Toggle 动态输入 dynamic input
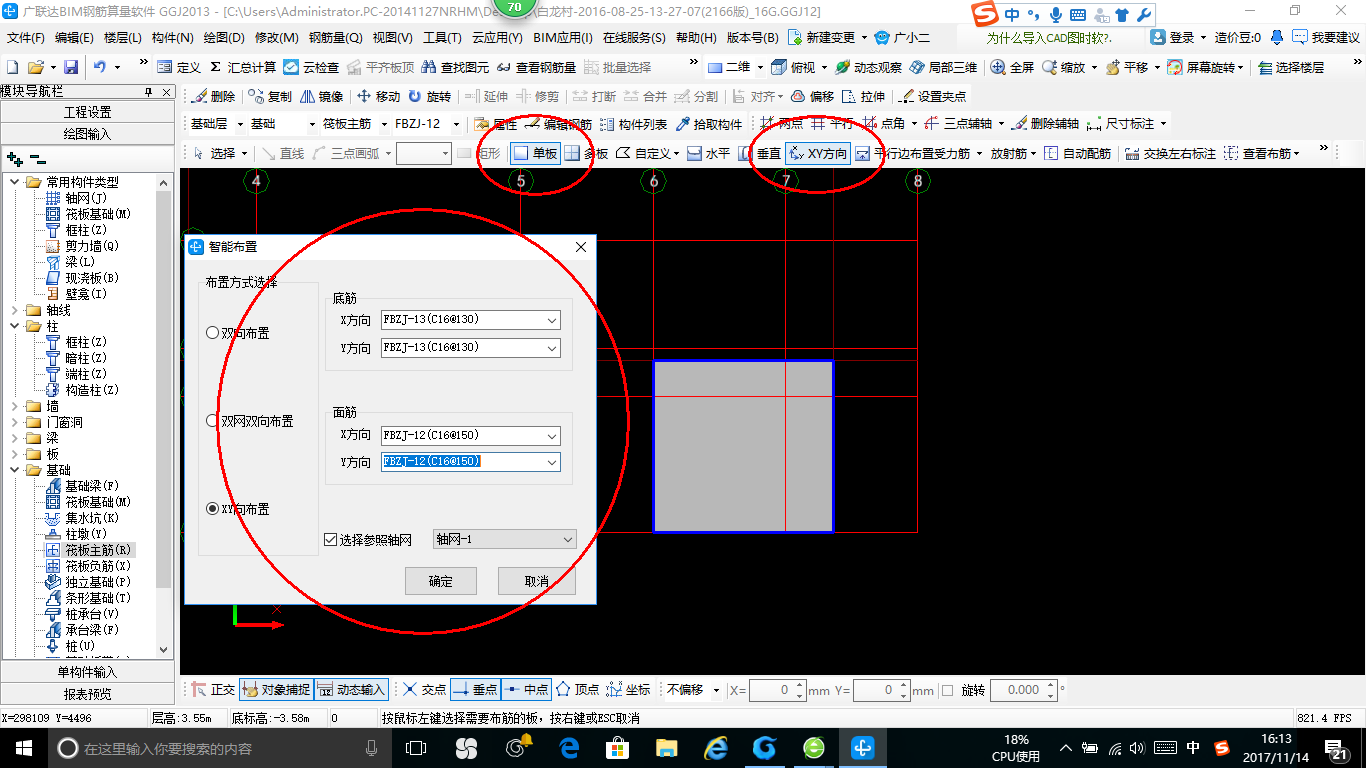The height and width of the screenshot is (768, 1366). pos(351,689)
